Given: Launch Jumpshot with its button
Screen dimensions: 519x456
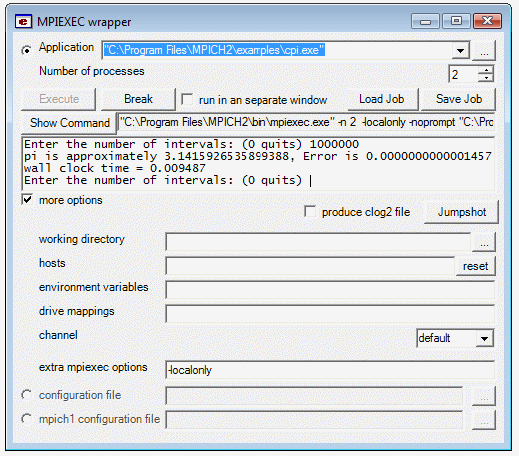Looking at the screenshot, I should point(462,212).
